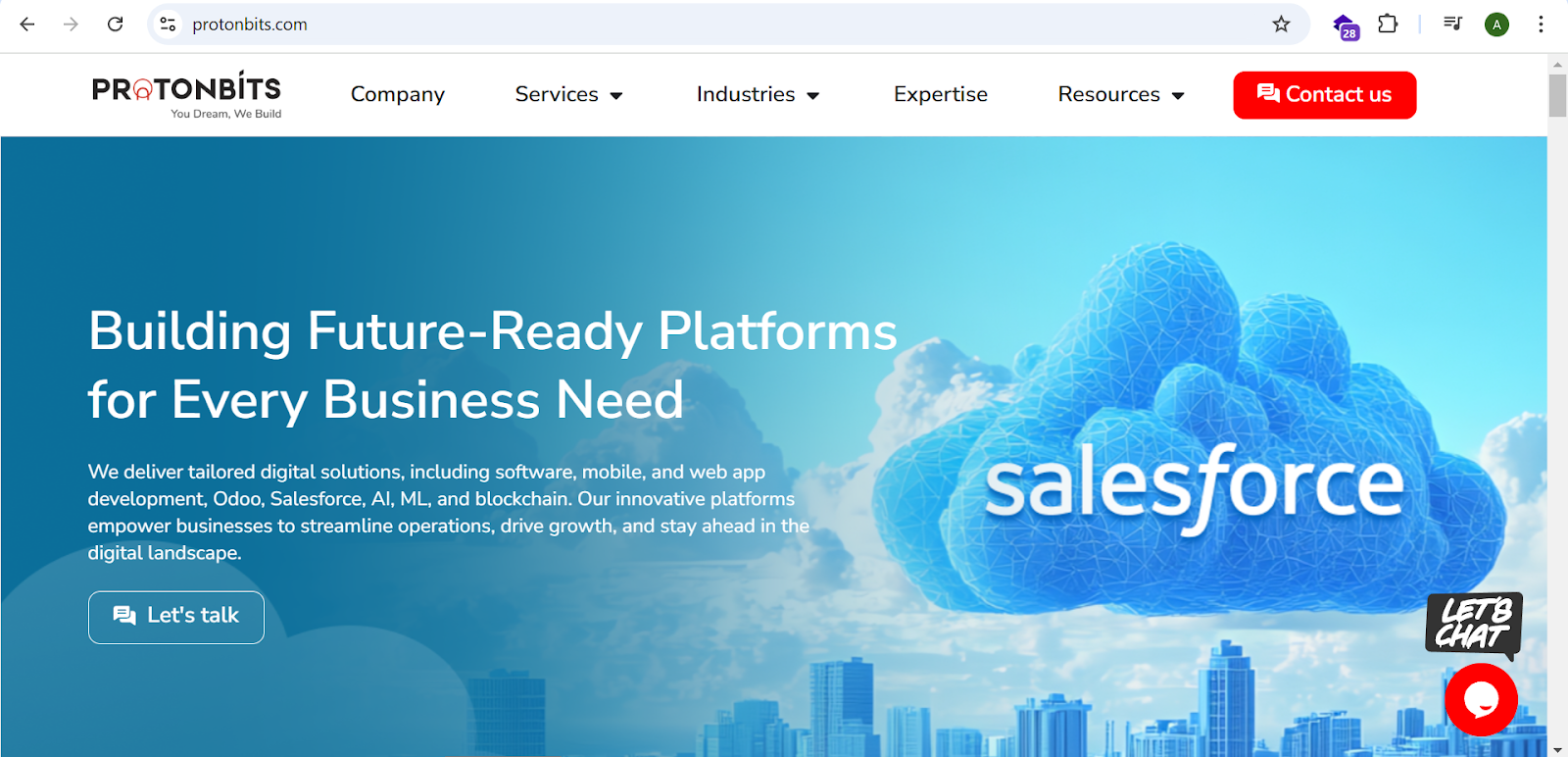Click the red Contact us button
Viewport: 1568px width, 757px height.
click(1325, 95)
